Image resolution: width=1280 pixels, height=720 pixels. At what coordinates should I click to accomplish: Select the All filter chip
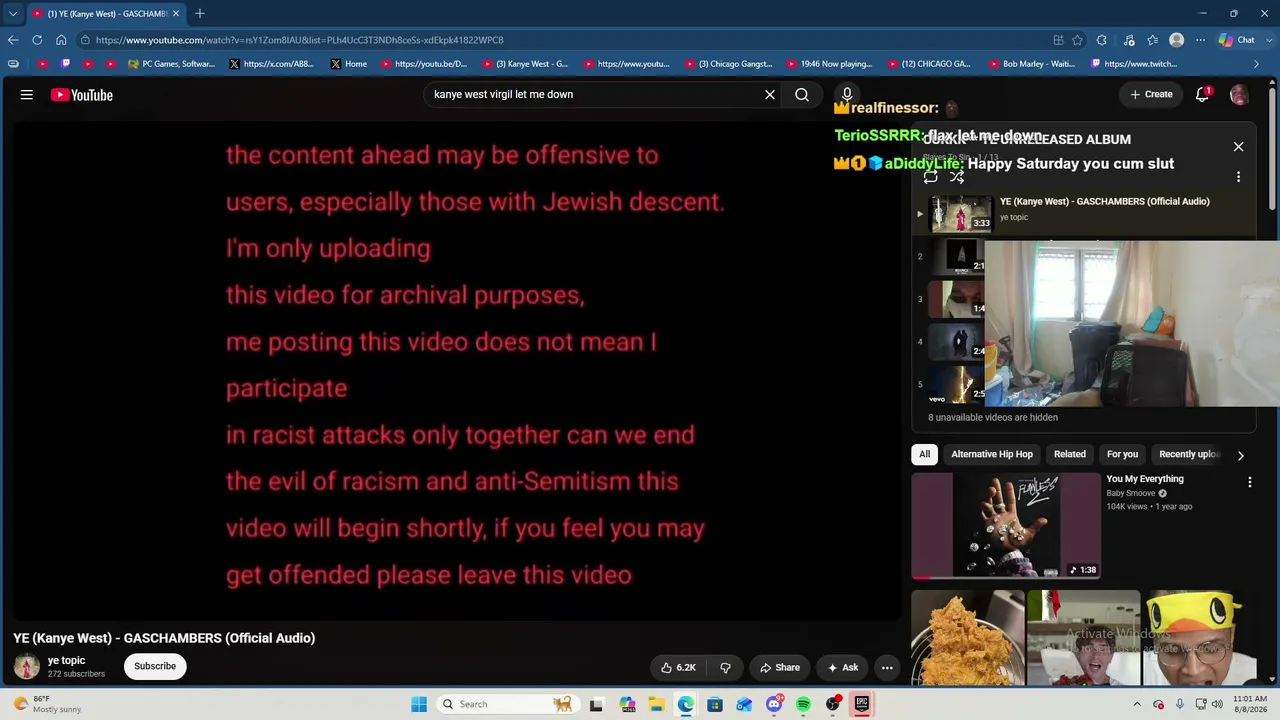point(924,454)
